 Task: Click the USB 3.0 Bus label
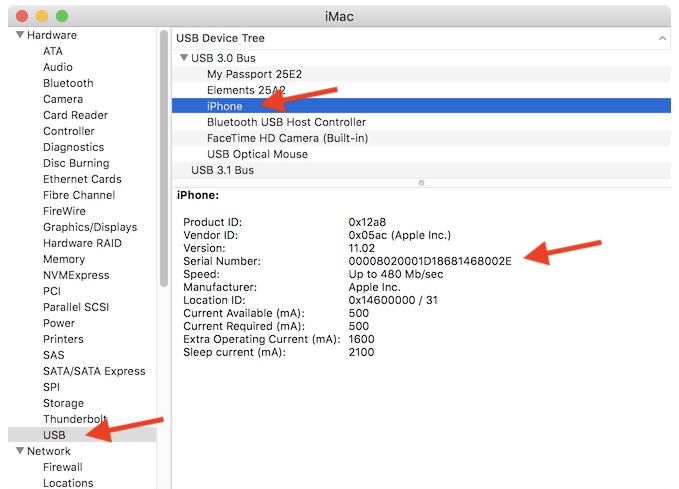223,58
